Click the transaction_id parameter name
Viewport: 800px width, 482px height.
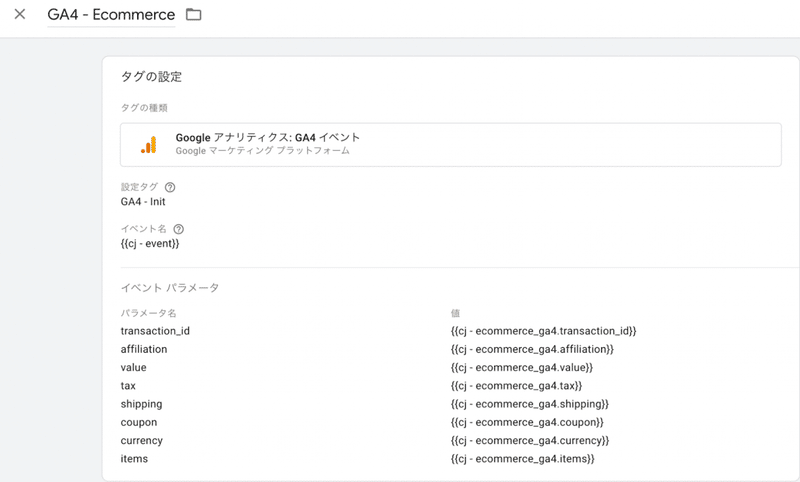coord(155,331)
